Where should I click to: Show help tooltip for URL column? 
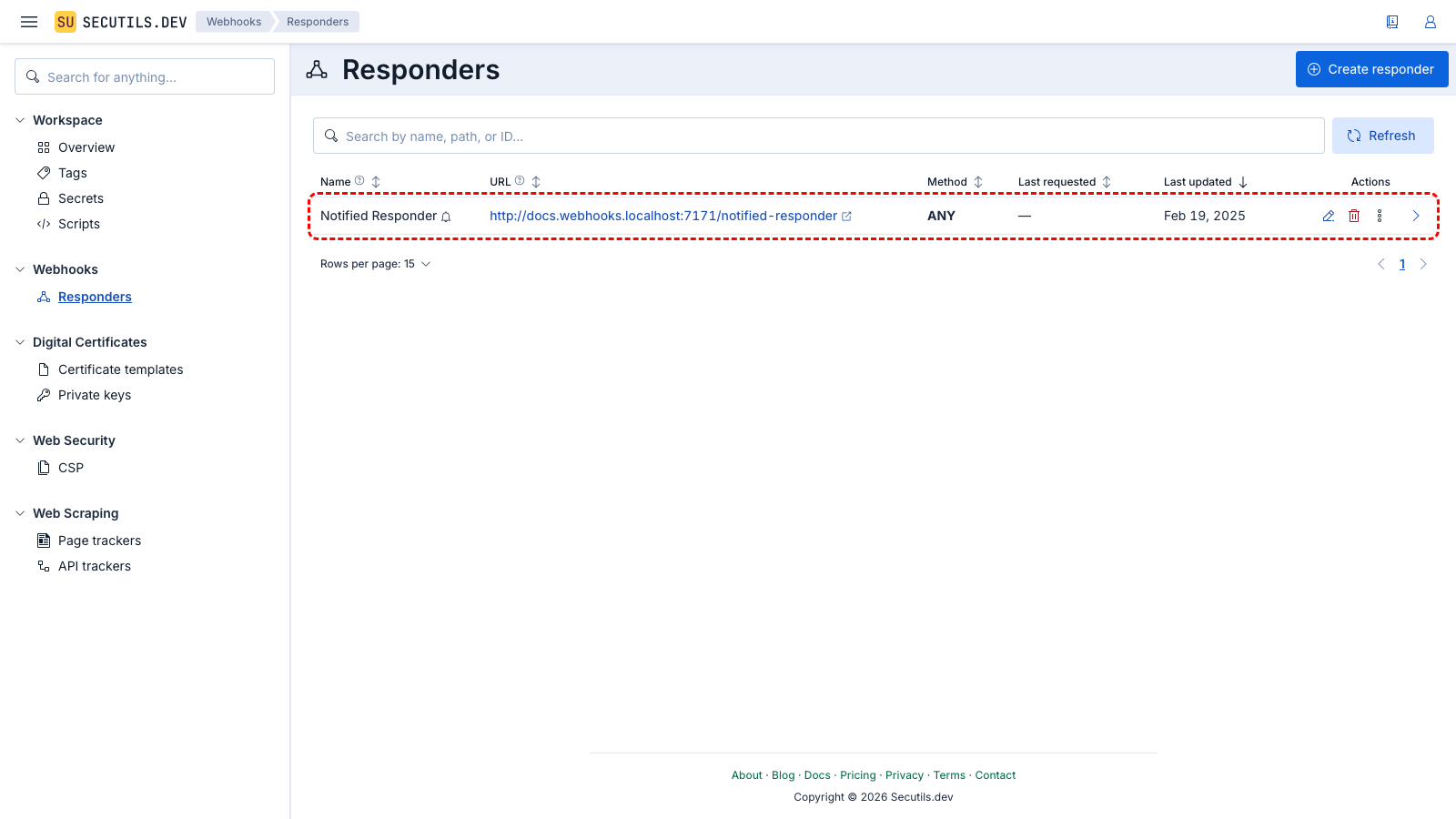[520, 181]
